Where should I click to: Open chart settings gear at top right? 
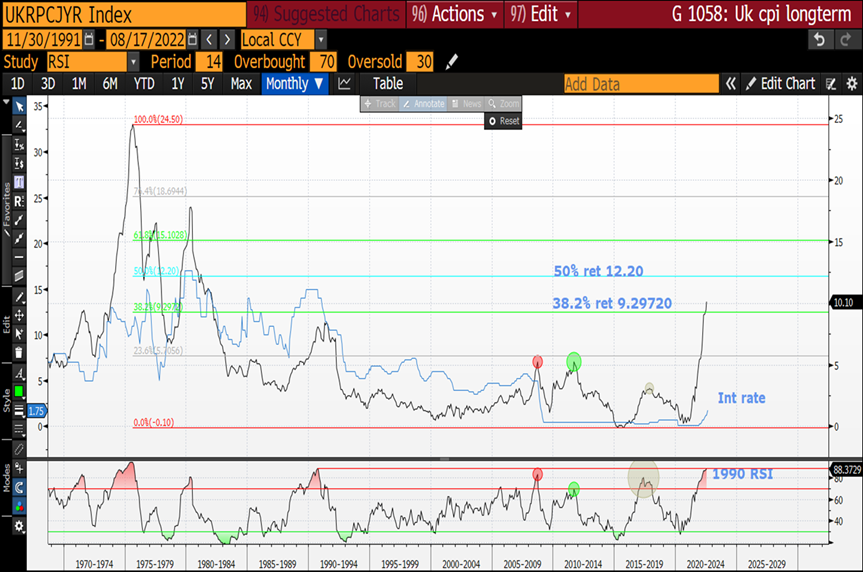coord(851,84)
